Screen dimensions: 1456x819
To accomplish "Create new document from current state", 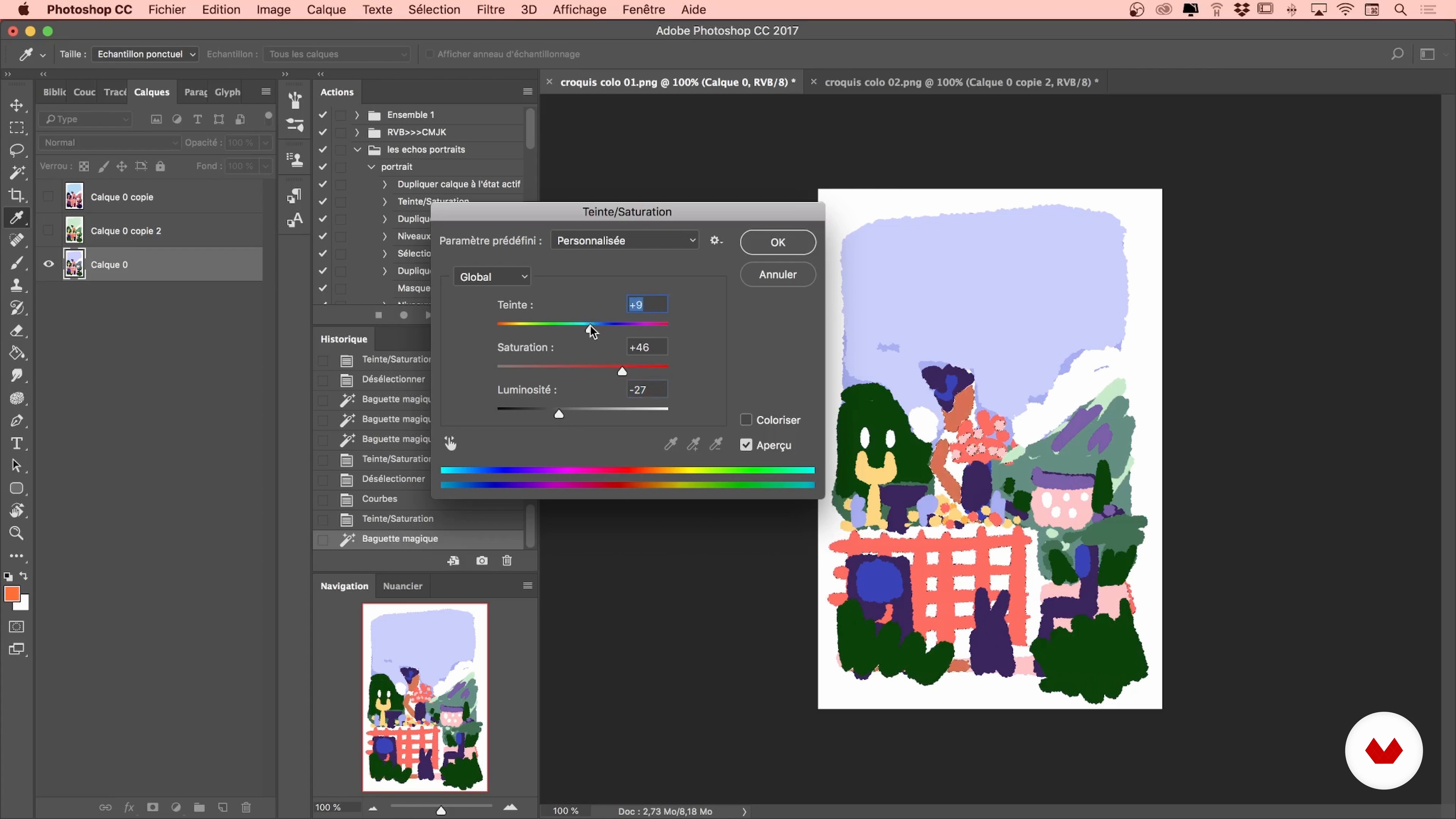I will point(453,561).
